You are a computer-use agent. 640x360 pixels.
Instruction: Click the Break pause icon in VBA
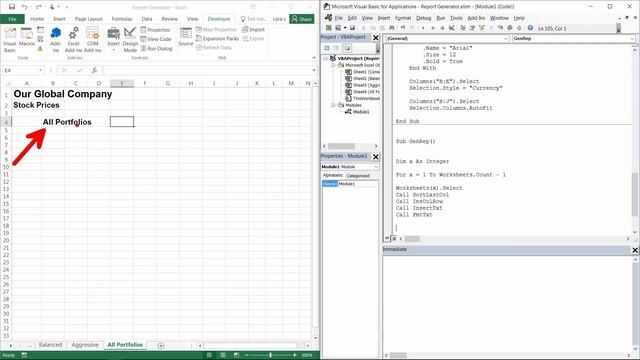click(x=433, y=28)
